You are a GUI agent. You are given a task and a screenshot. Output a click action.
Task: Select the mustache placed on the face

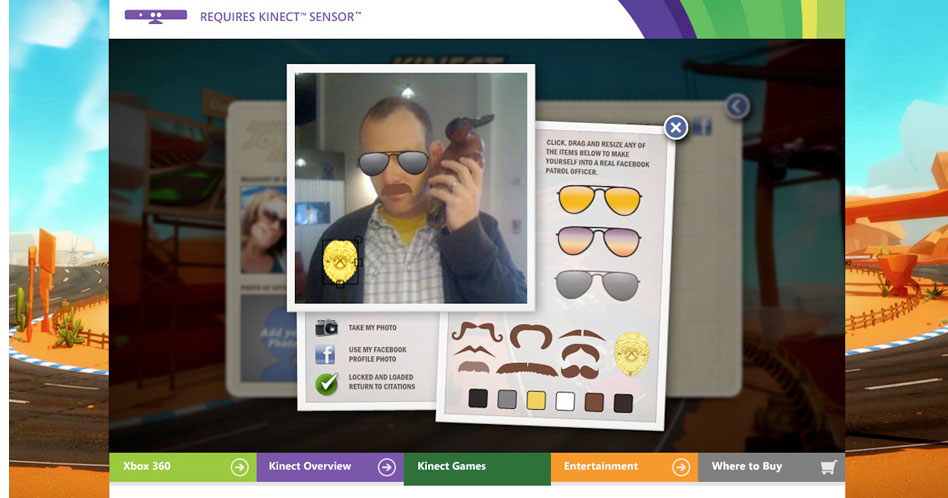point(396,189)
